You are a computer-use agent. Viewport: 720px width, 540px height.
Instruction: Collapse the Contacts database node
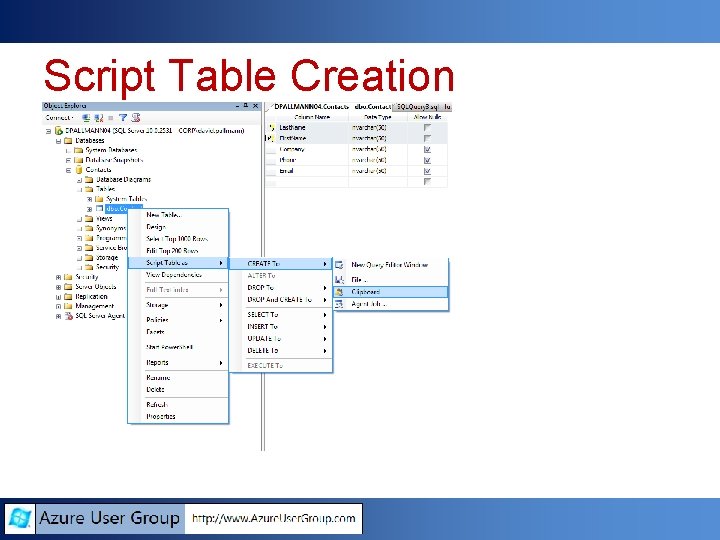point(68,170)
